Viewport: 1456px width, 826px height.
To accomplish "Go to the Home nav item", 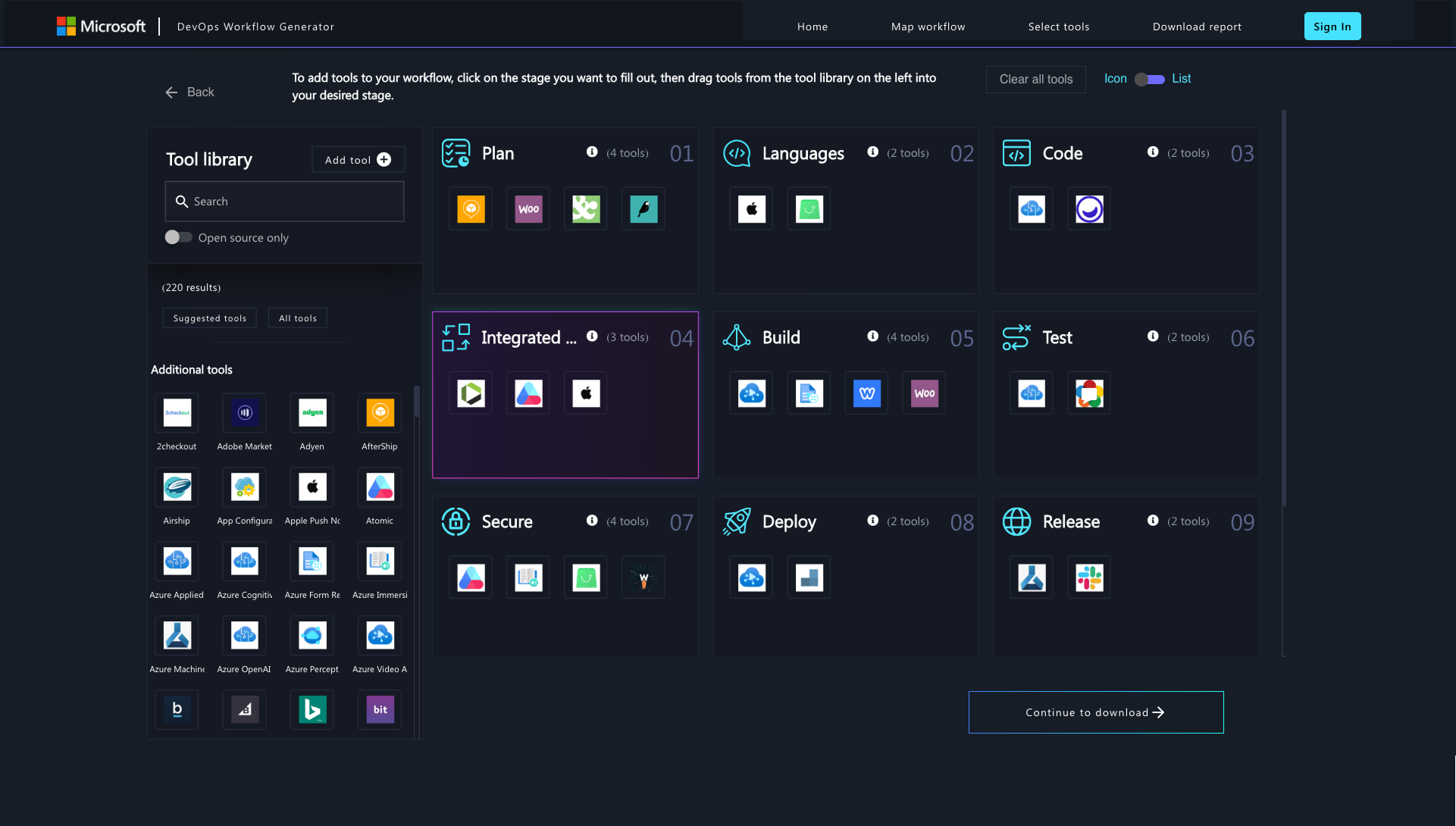I will 813,27.
